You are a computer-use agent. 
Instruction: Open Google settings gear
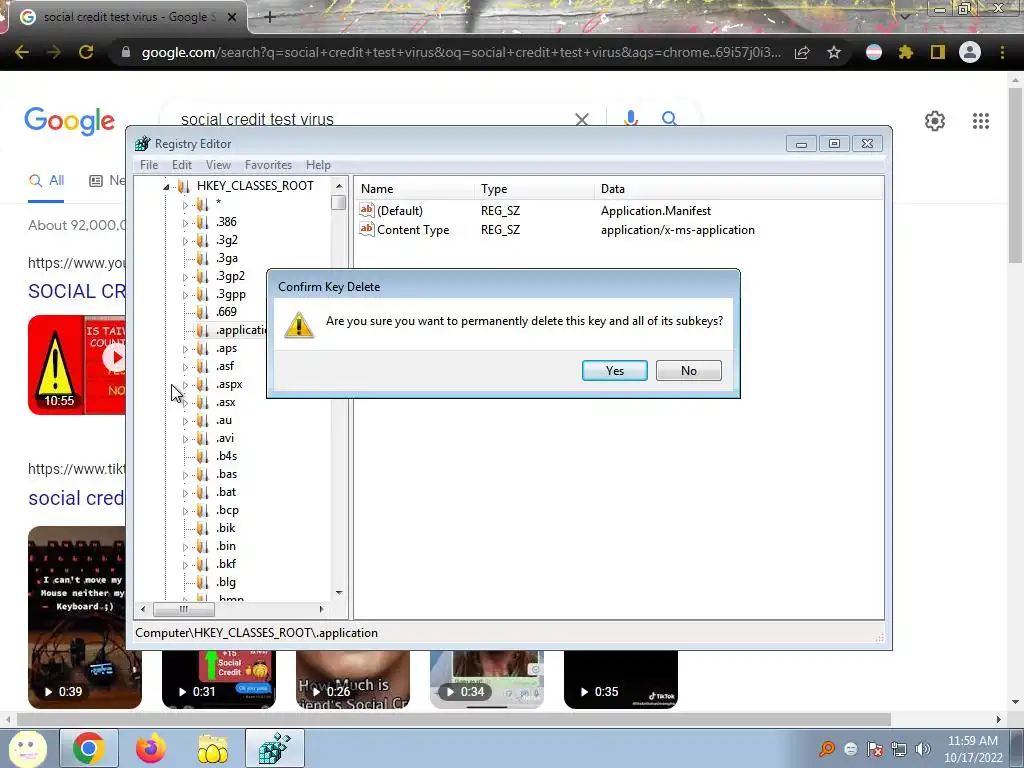coord(935,121)
